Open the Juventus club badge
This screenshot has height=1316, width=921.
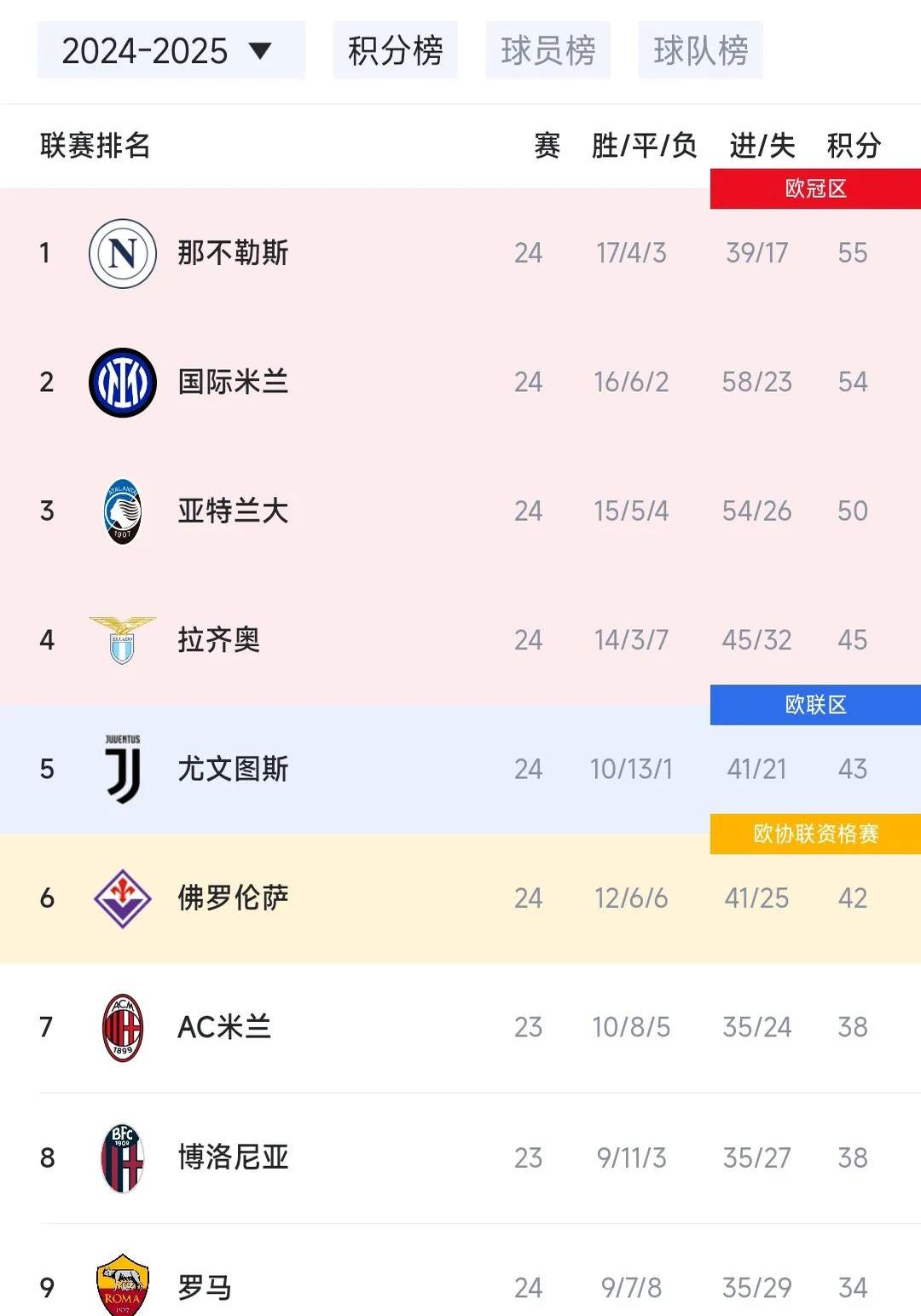(x=122, y=769)
